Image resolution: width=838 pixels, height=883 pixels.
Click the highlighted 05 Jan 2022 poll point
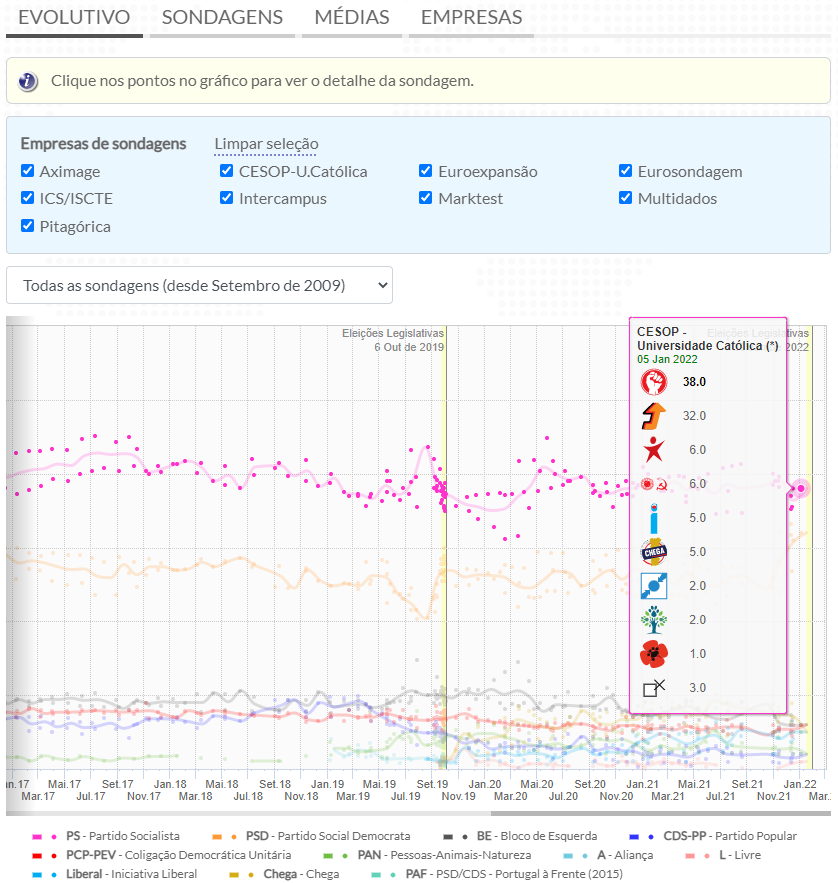[x=800, y=488]
